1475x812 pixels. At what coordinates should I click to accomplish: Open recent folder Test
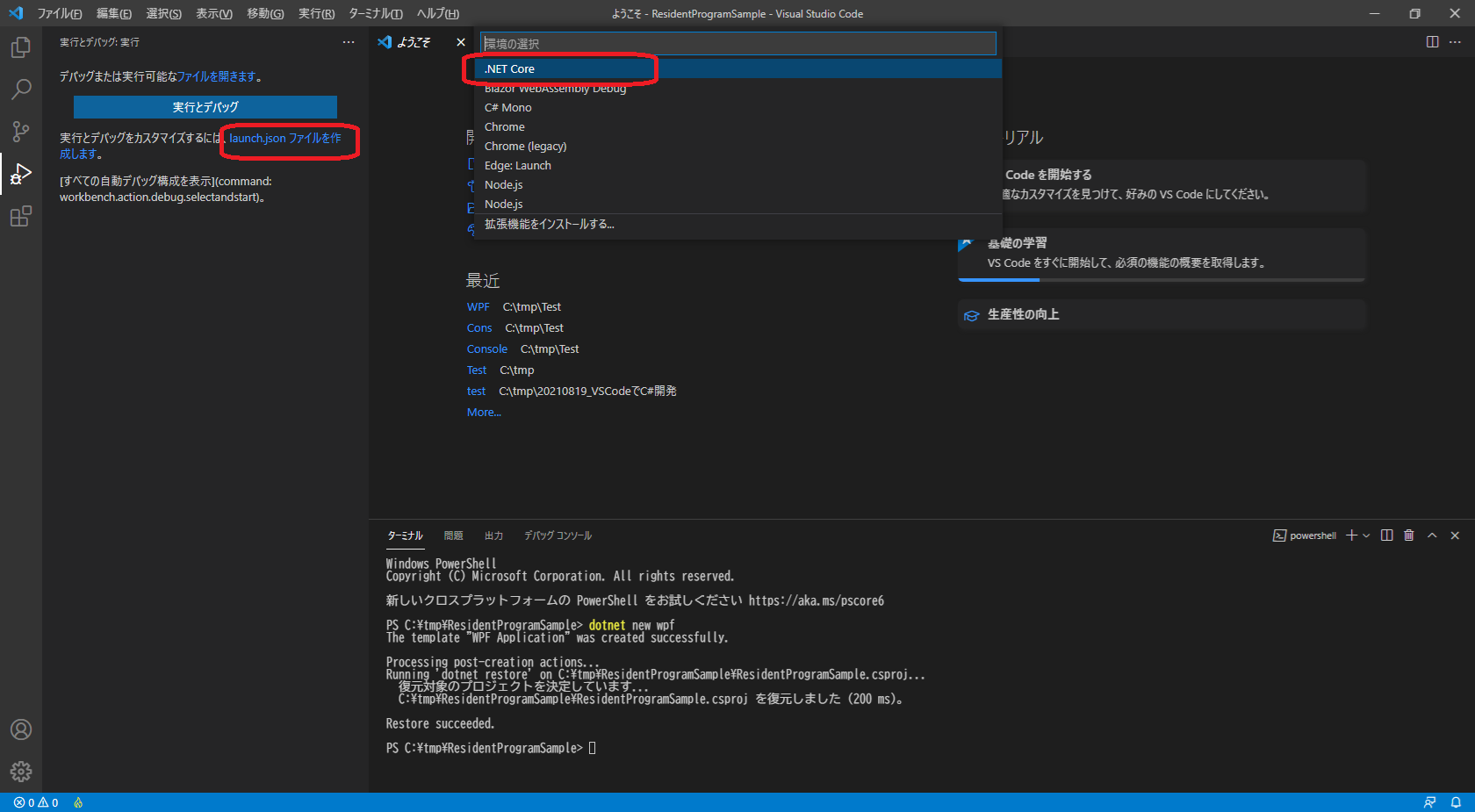[477, 370]
